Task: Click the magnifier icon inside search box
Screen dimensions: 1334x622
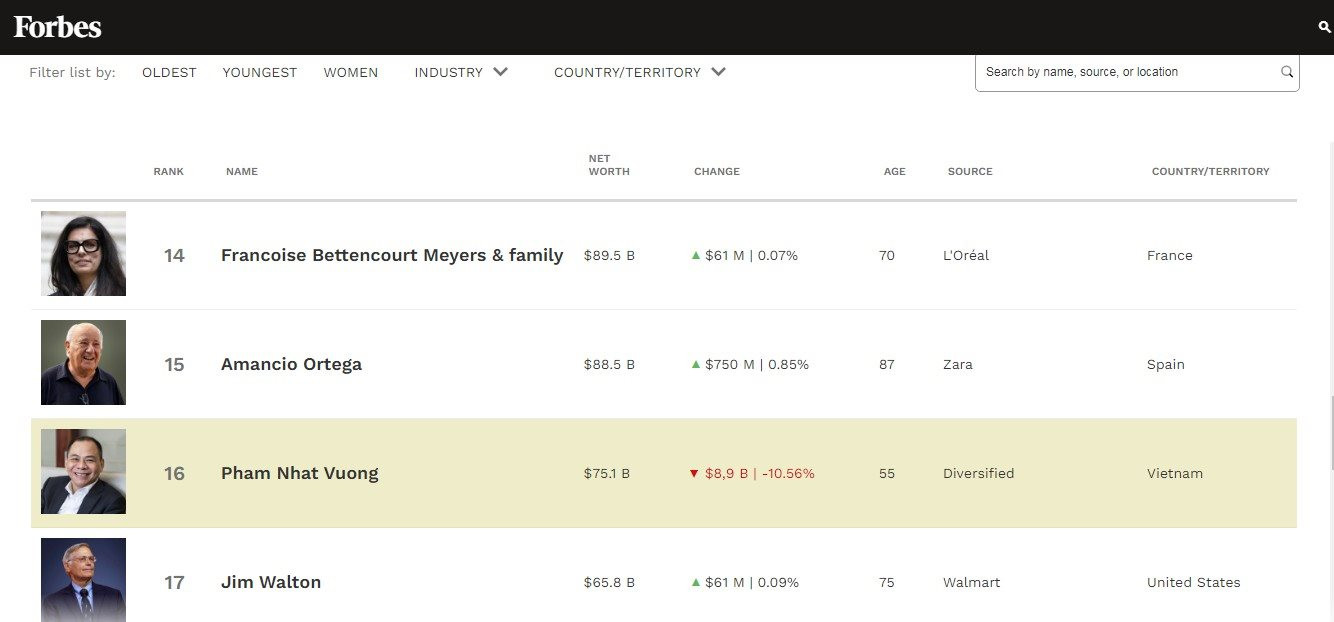Action: point(1287,72)
